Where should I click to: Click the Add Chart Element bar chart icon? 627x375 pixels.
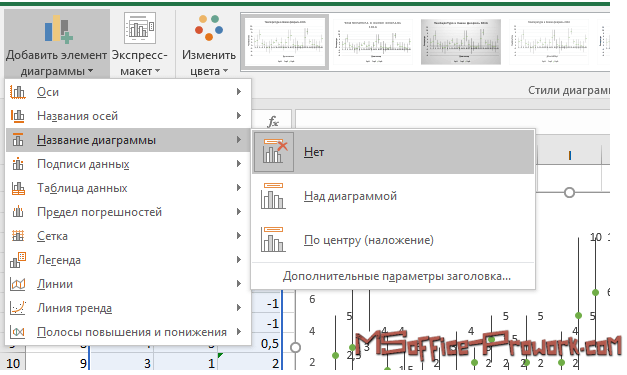[58, 29]
